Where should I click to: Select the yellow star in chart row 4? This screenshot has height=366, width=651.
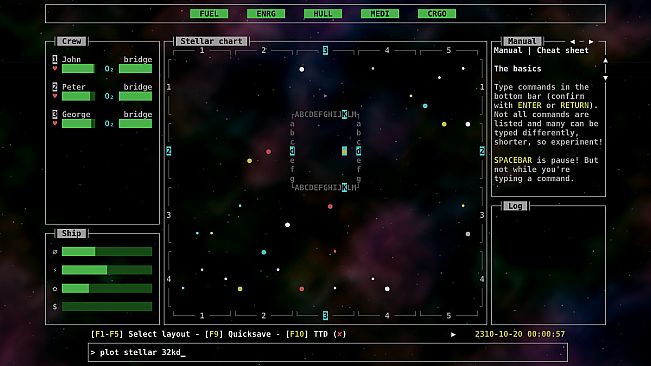pyautogui.click(x=240, y=288)
